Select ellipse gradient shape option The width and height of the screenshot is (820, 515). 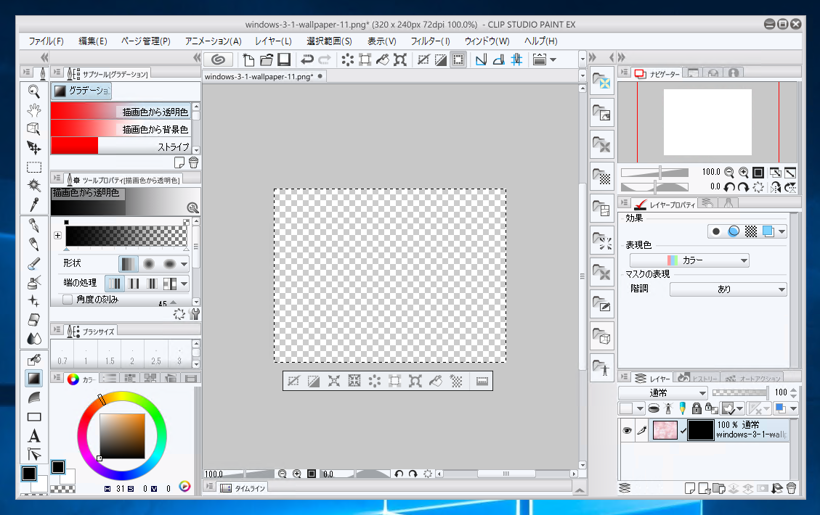(169, 264)
